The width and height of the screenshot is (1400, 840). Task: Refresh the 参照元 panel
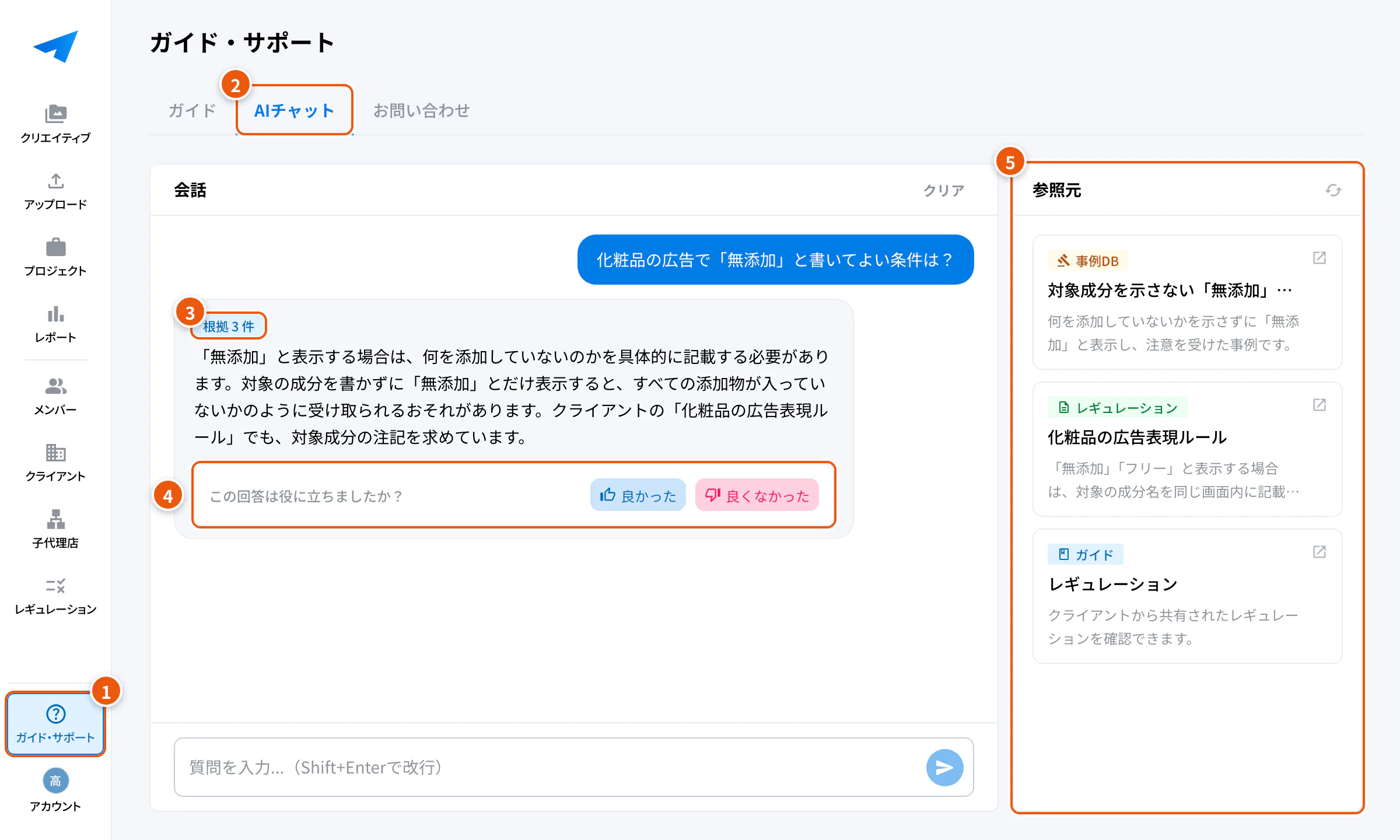[1333, 190]
